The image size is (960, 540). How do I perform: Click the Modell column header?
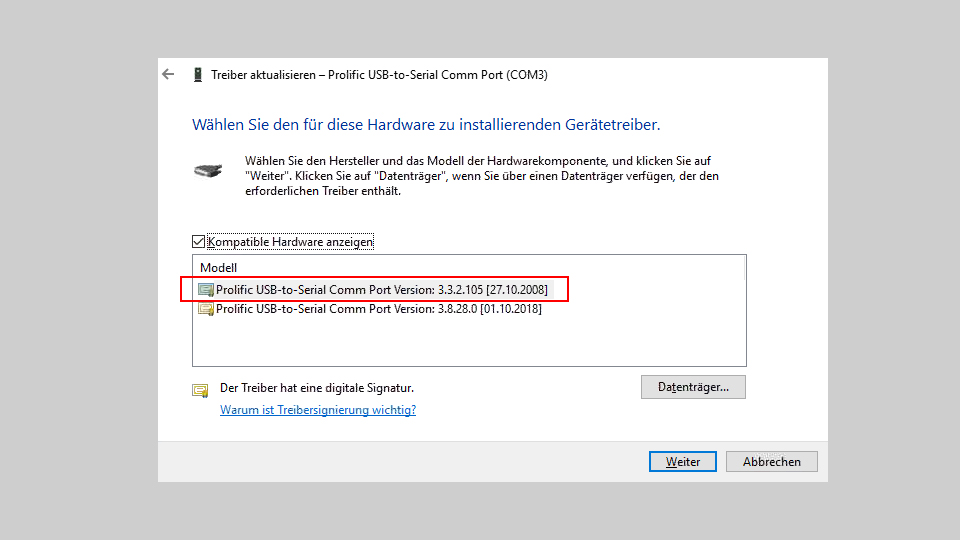(x=219, y=268)
